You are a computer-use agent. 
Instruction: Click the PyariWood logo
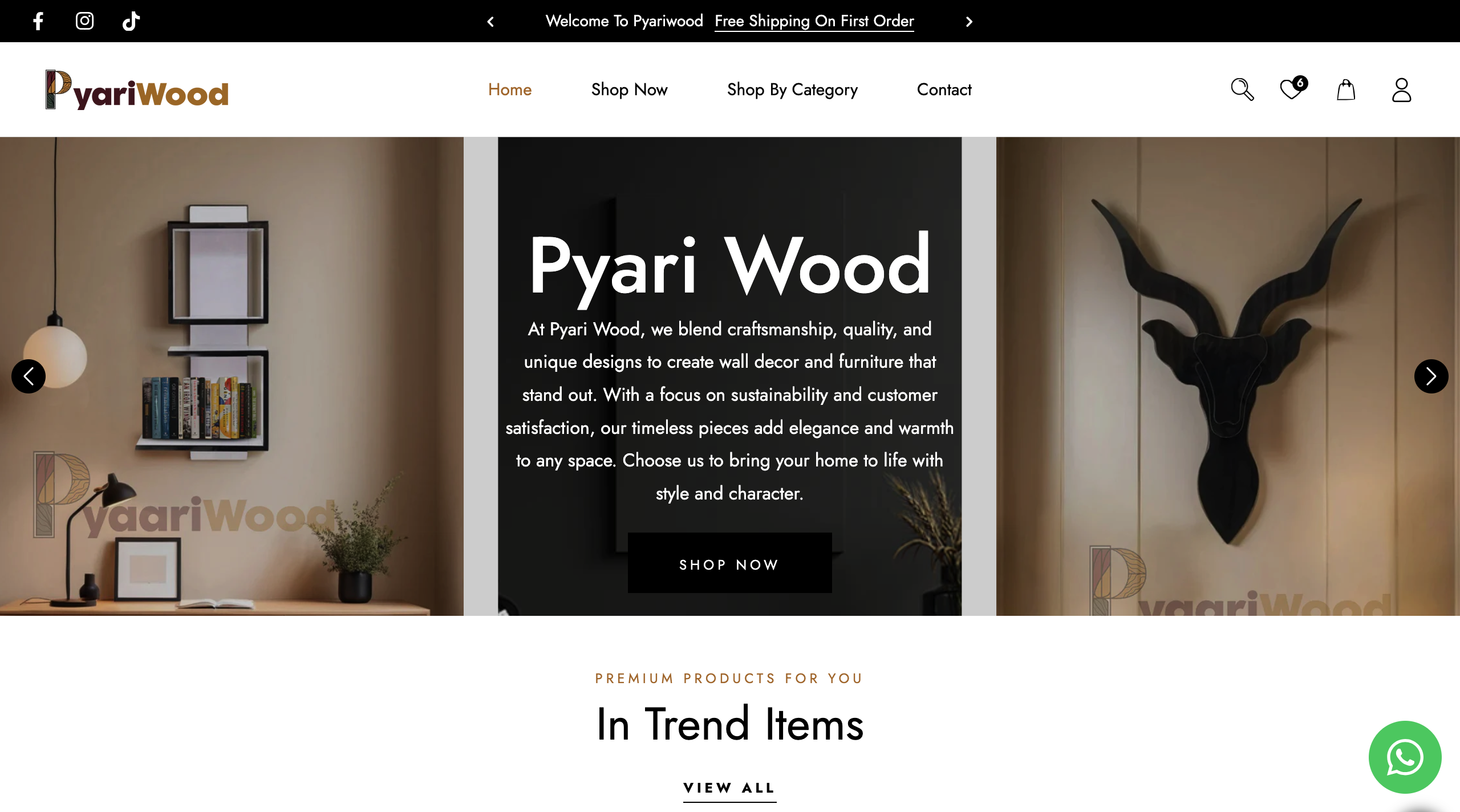[137, 90]
